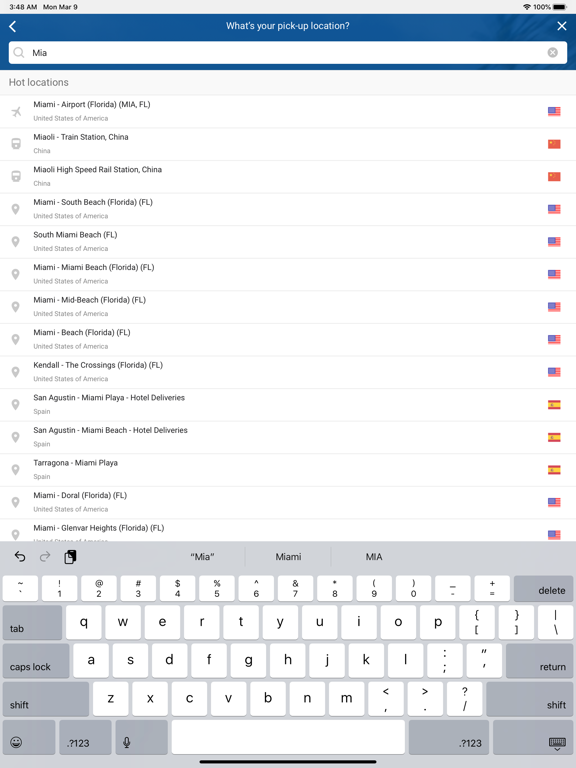Select San Agustin - Miami Beach - Hotel Deliveries

(288, 437)
